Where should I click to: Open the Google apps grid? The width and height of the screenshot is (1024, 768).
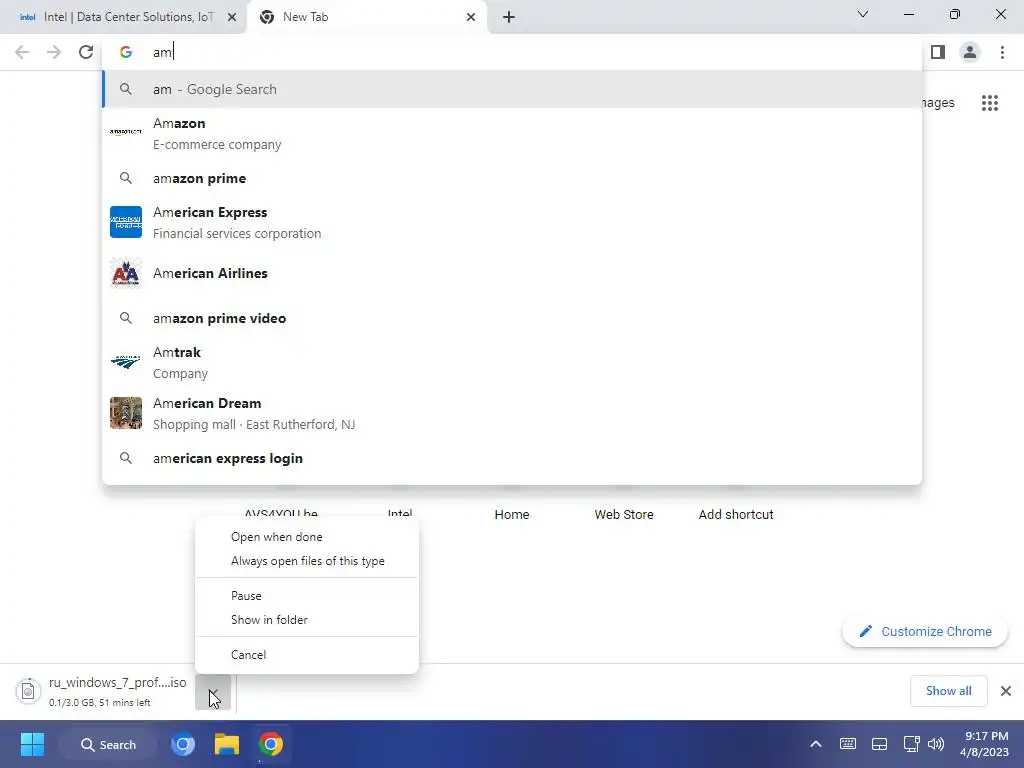[989, 103]
